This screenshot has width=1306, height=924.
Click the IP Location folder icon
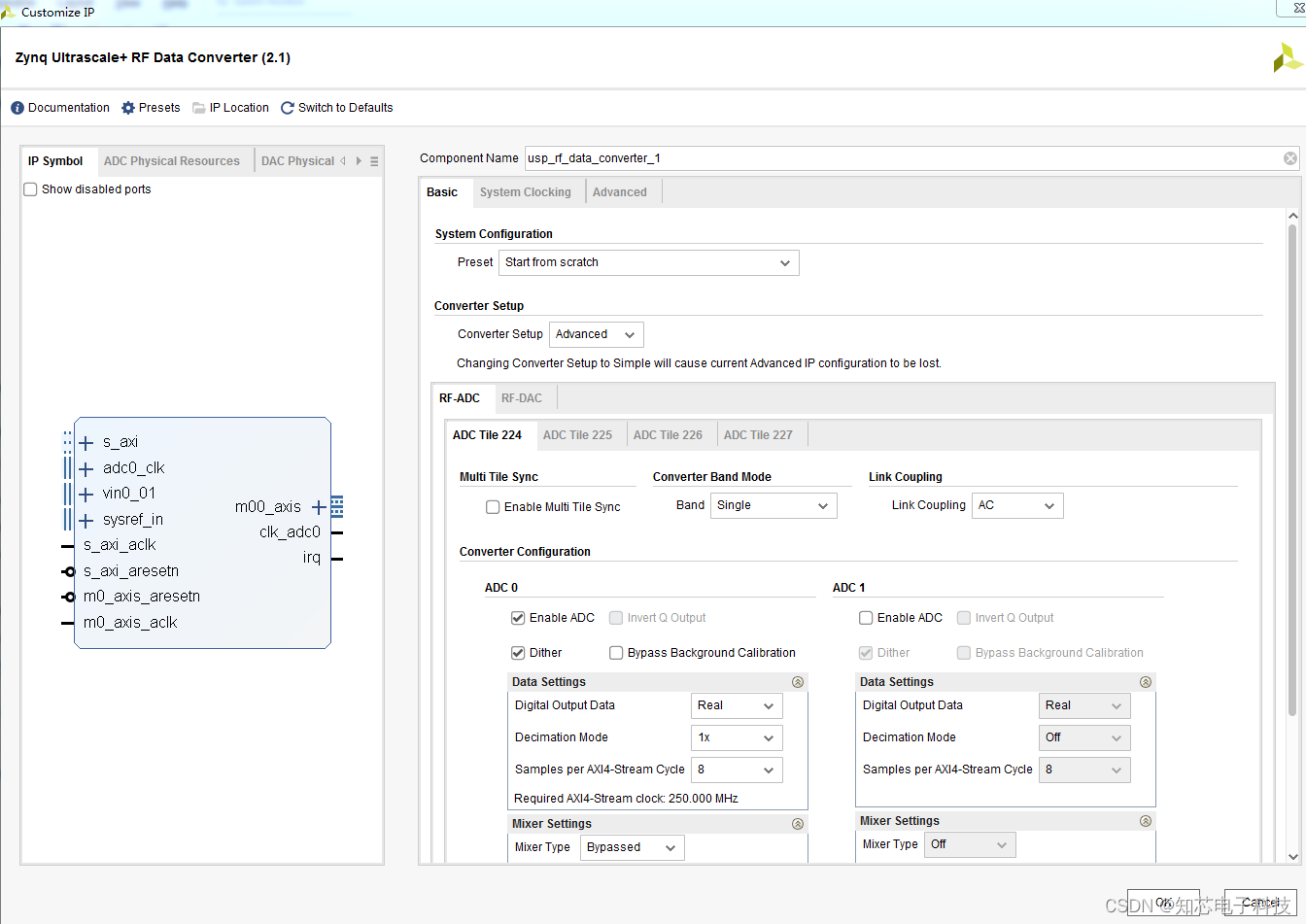(x=199, y=108)
